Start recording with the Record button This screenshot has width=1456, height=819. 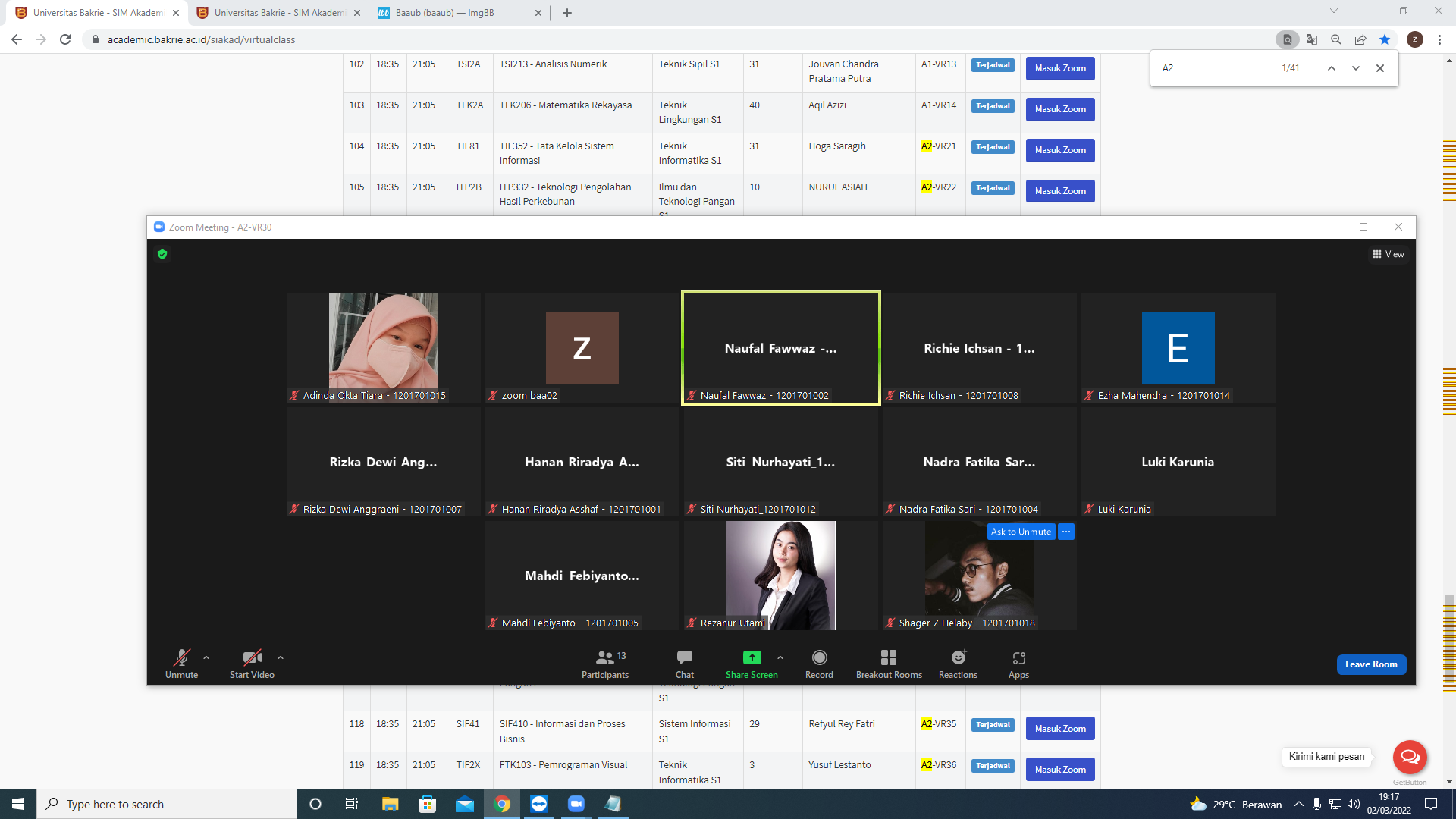(819, 664)
